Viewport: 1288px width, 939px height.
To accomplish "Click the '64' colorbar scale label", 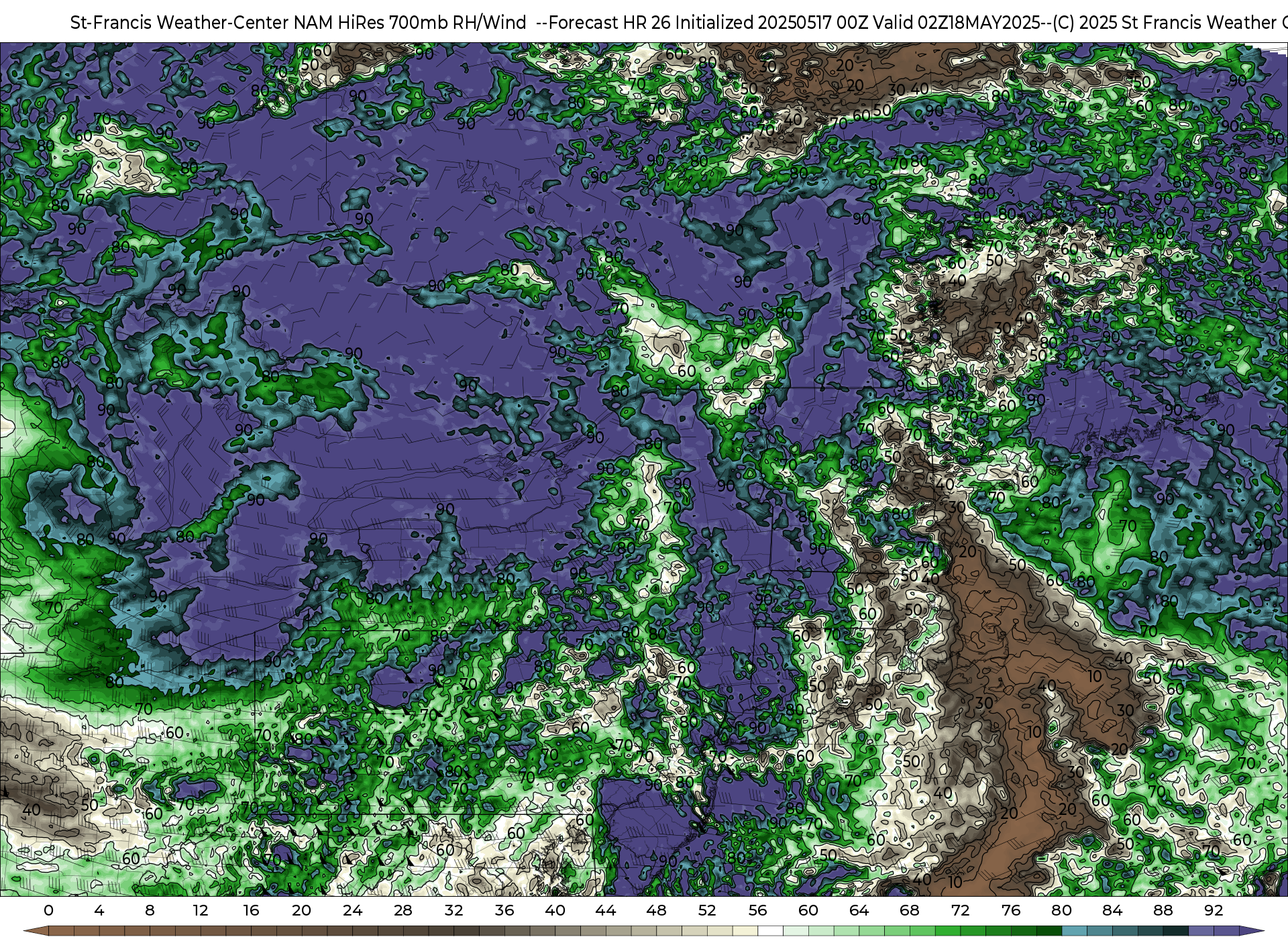I will pyautogui.click(x=859, y=910).
